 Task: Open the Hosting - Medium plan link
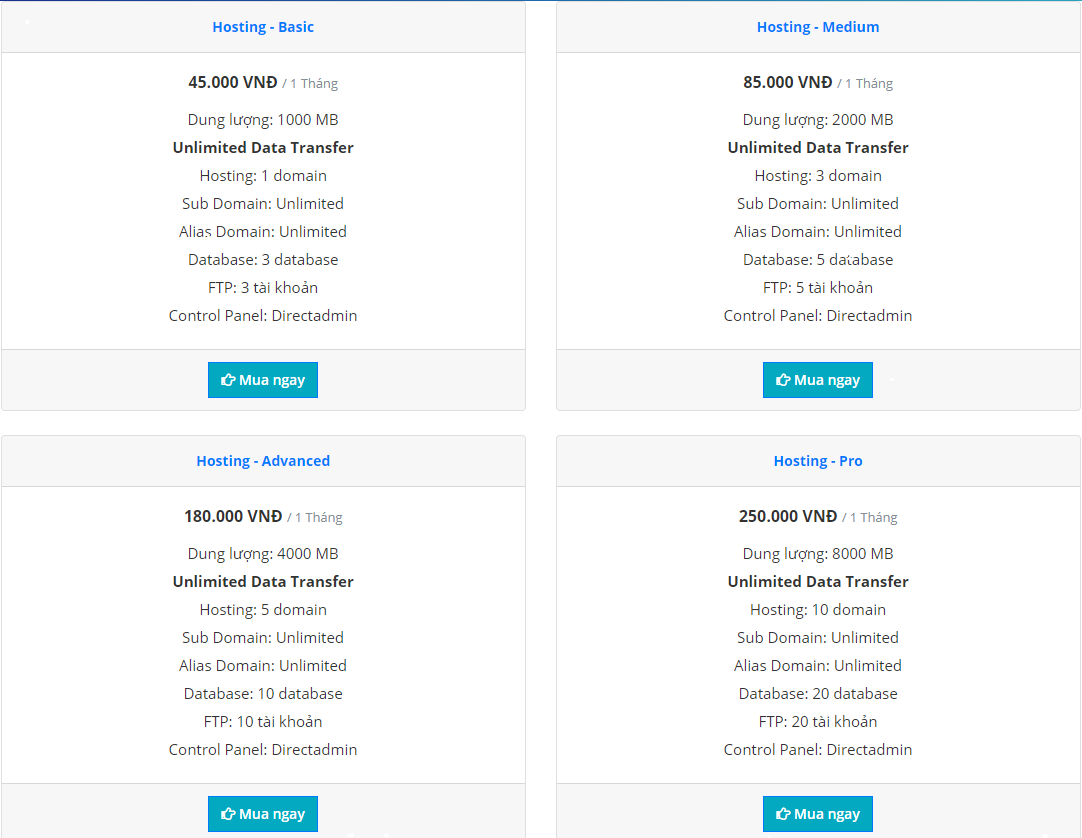point(818,27)
